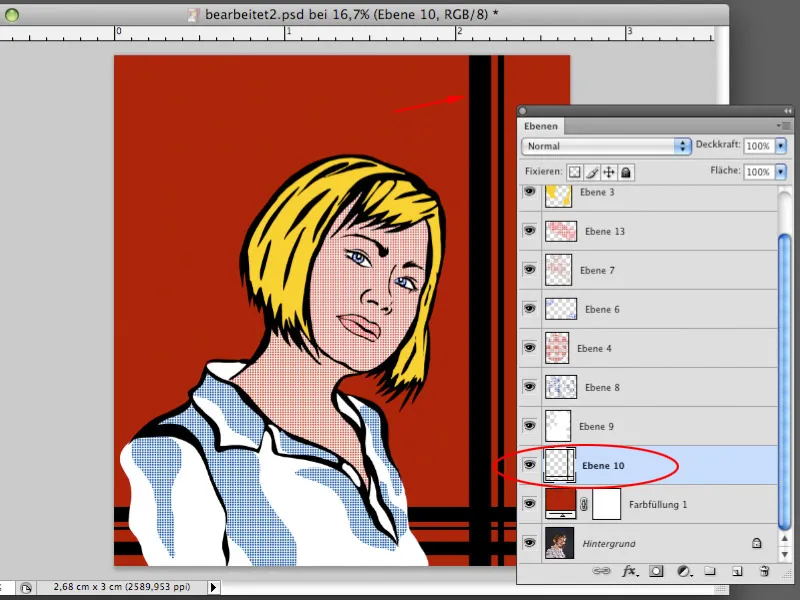The image size is (800, 600).
Task: Select Ebene 8 thumbnail
Action: [x=561, y=387]
